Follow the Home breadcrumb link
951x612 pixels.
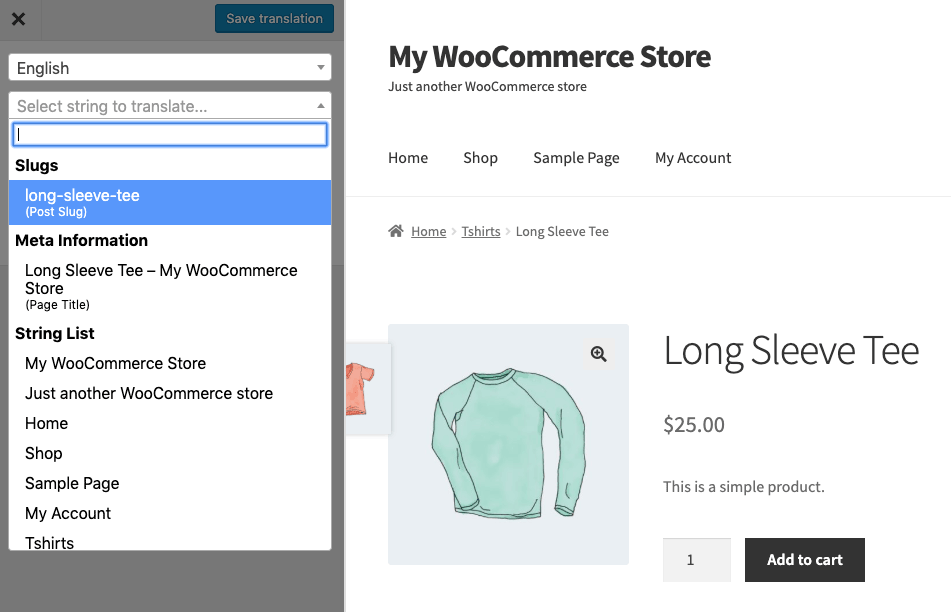(x=429, y=231)
